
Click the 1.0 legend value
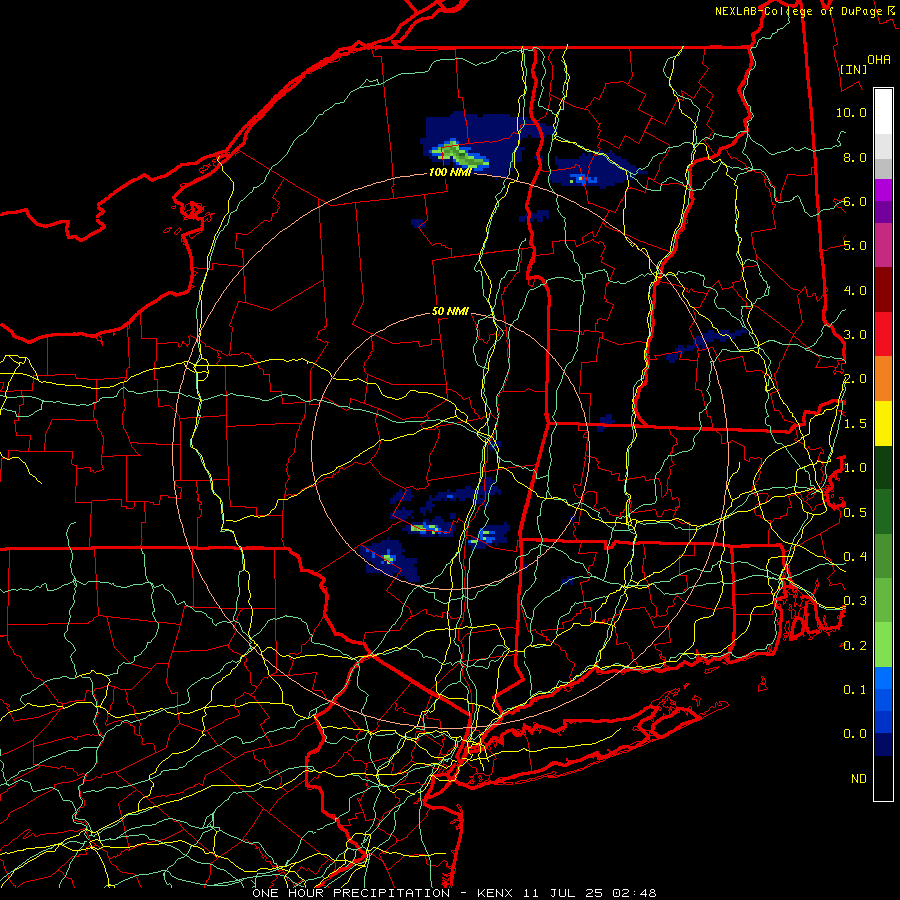coord(855,468)
